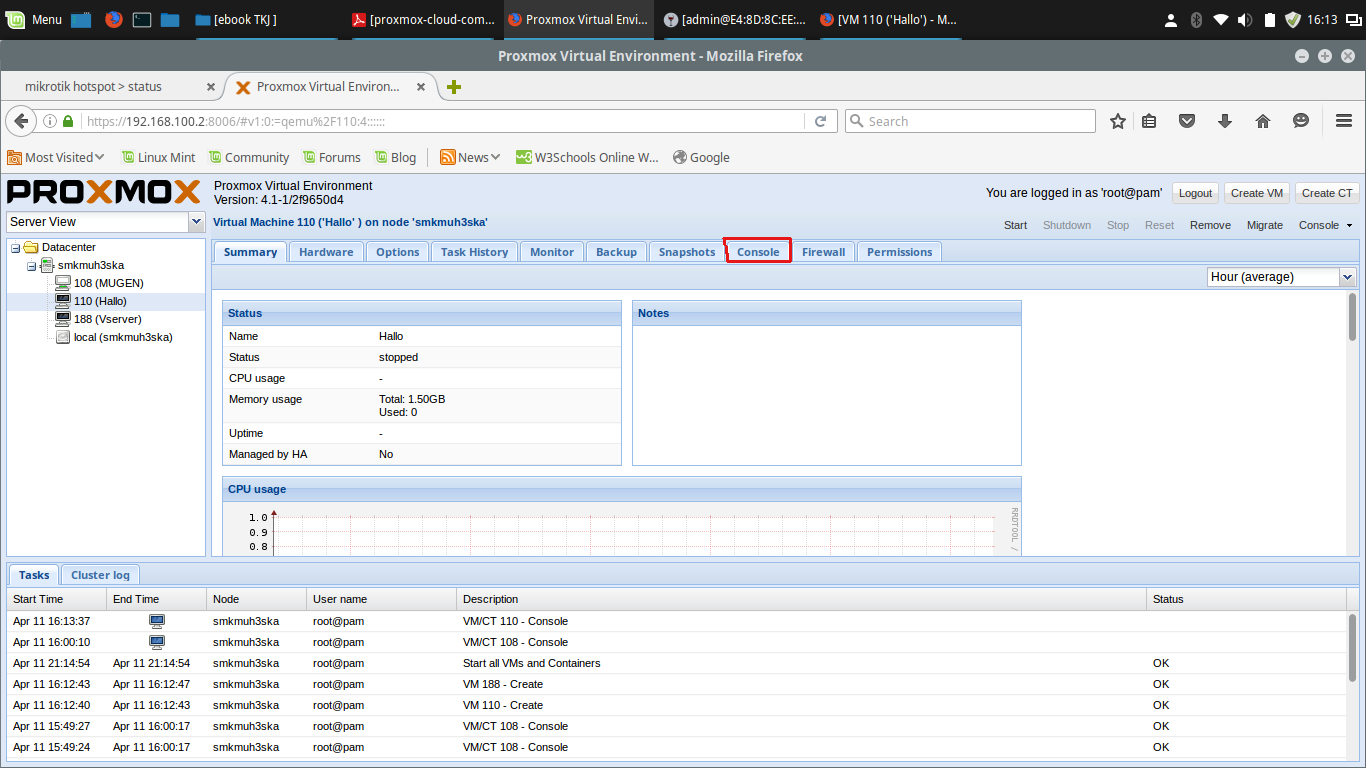1366x768 pixels.
Task: Select VM 108 (MUGEN) in the tree
Action: (108, 283)
